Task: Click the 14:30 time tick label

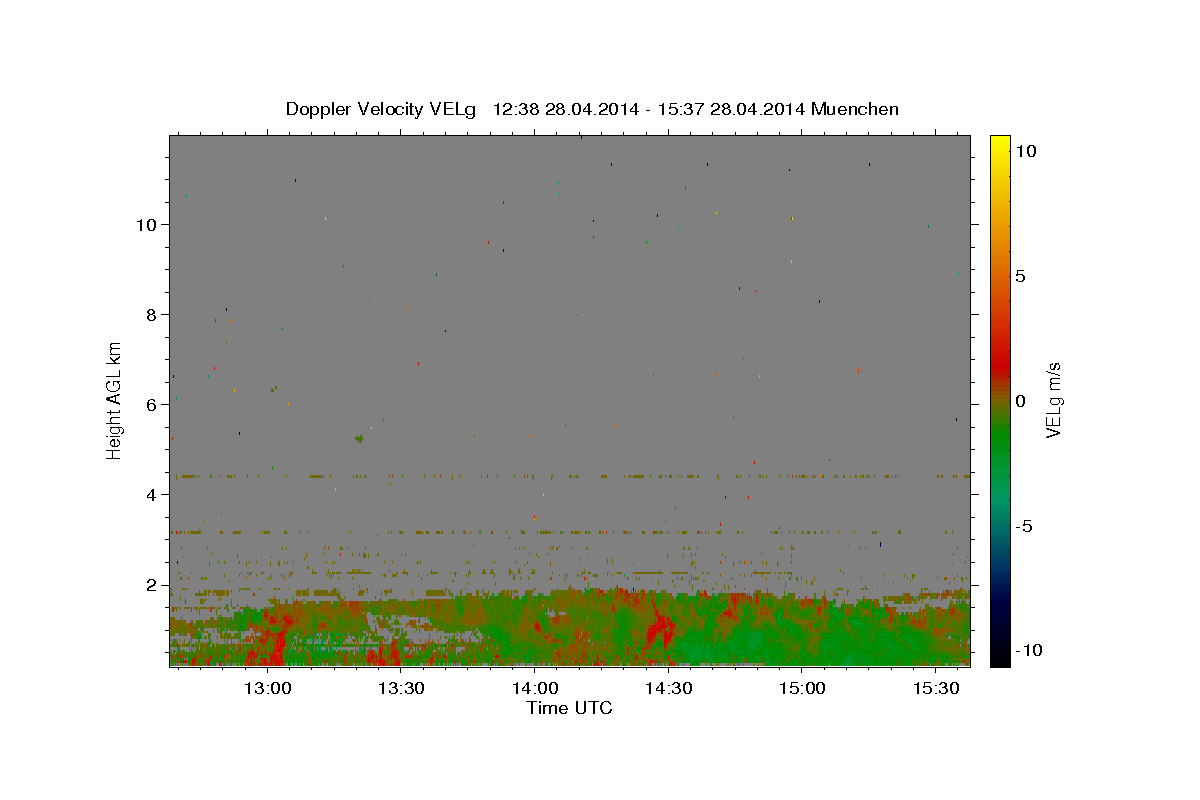Action: click(x=668, y=689)
